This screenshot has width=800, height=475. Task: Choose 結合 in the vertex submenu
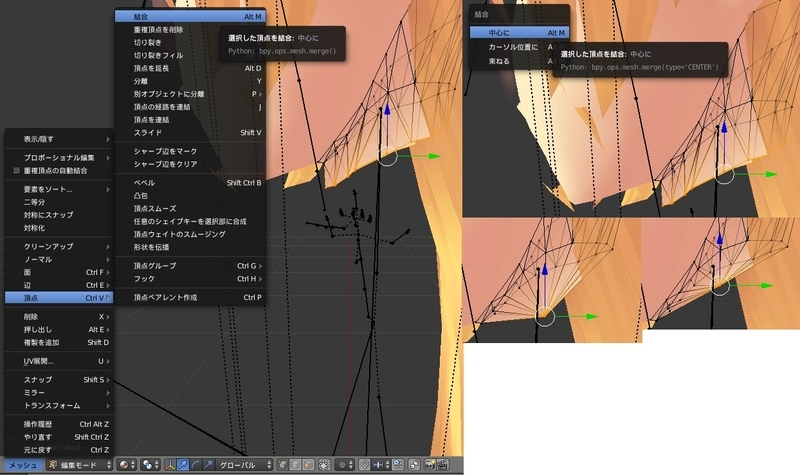190,17
